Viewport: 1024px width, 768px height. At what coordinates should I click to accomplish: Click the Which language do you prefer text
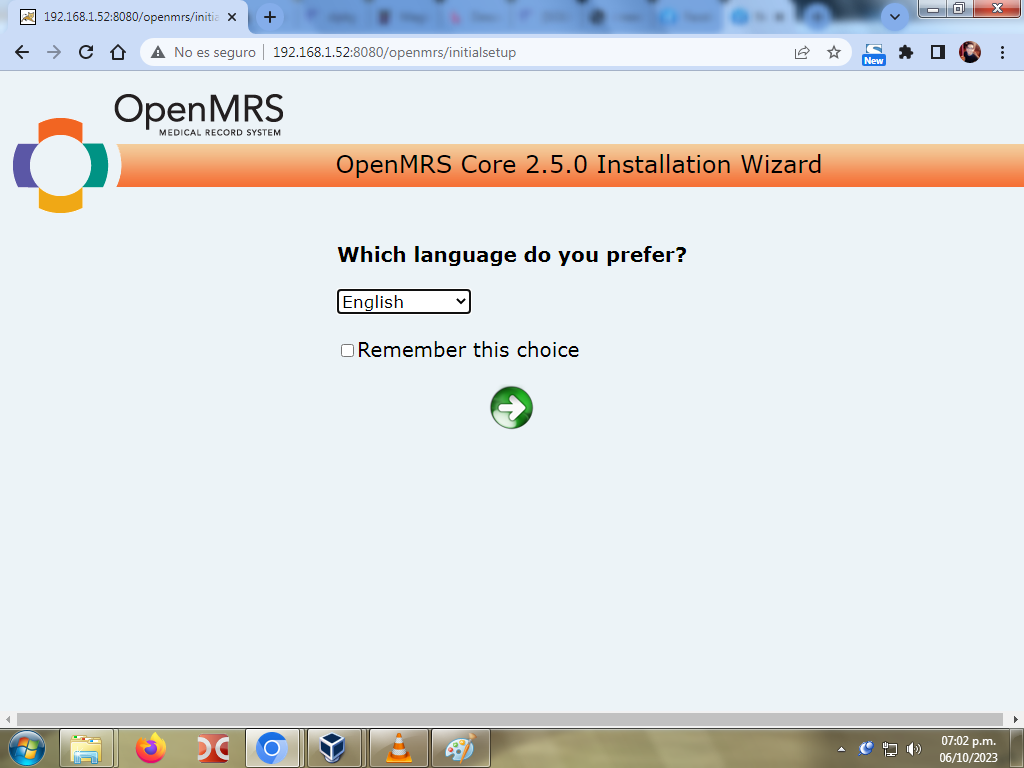[512, 254]
